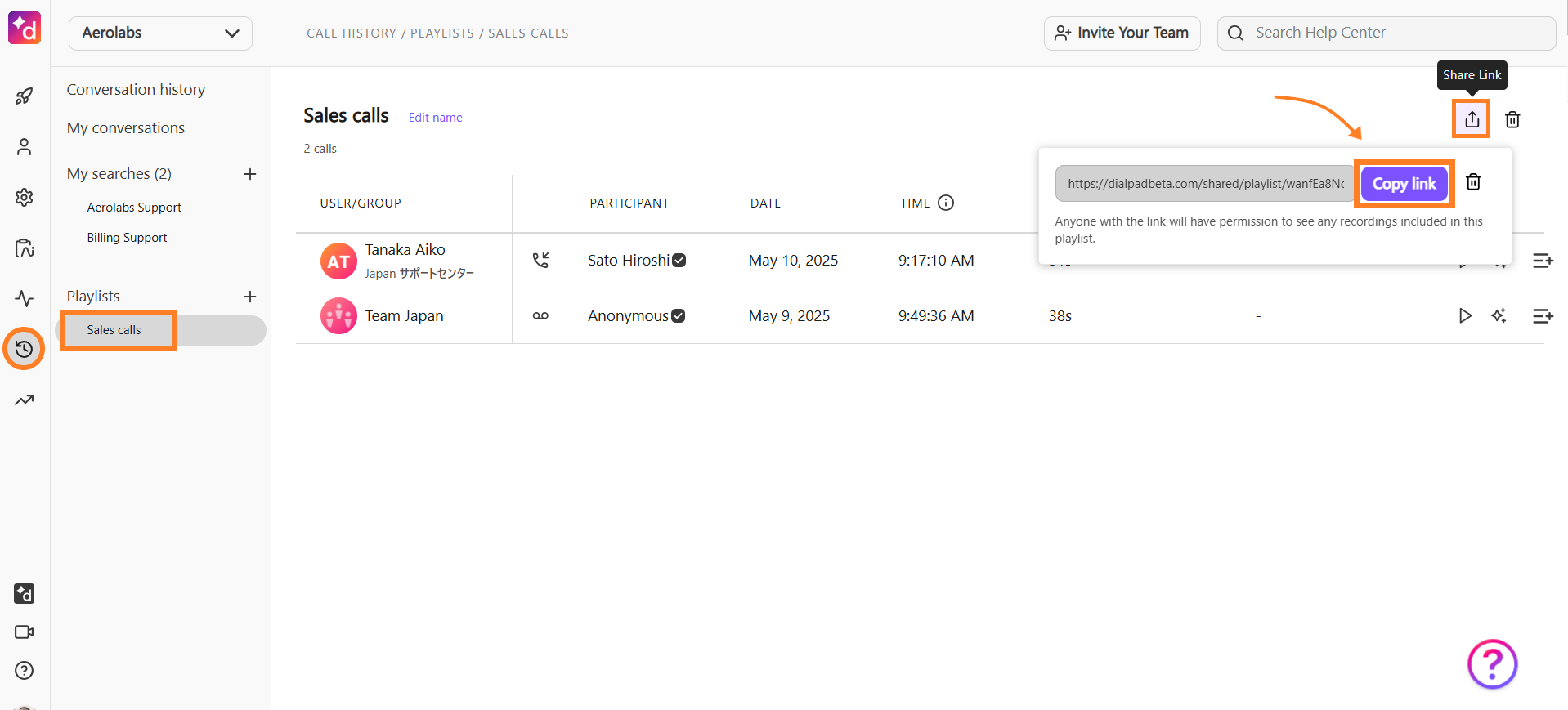Click the voicemail icon for Team Japan

click(x=540, y=315)
